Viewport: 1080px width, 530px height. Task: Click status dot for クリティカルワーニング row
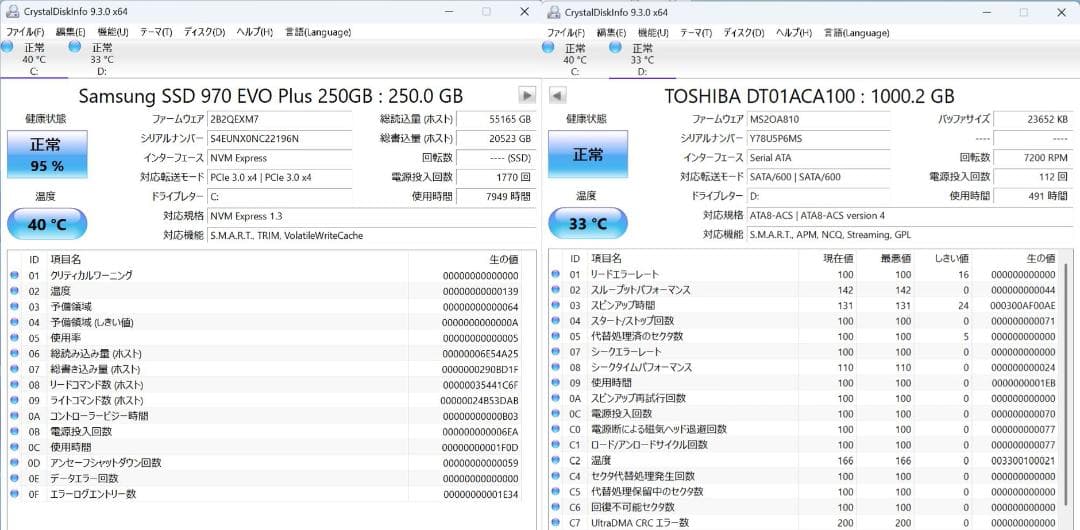pyautogui.click(x=14, y=275)
